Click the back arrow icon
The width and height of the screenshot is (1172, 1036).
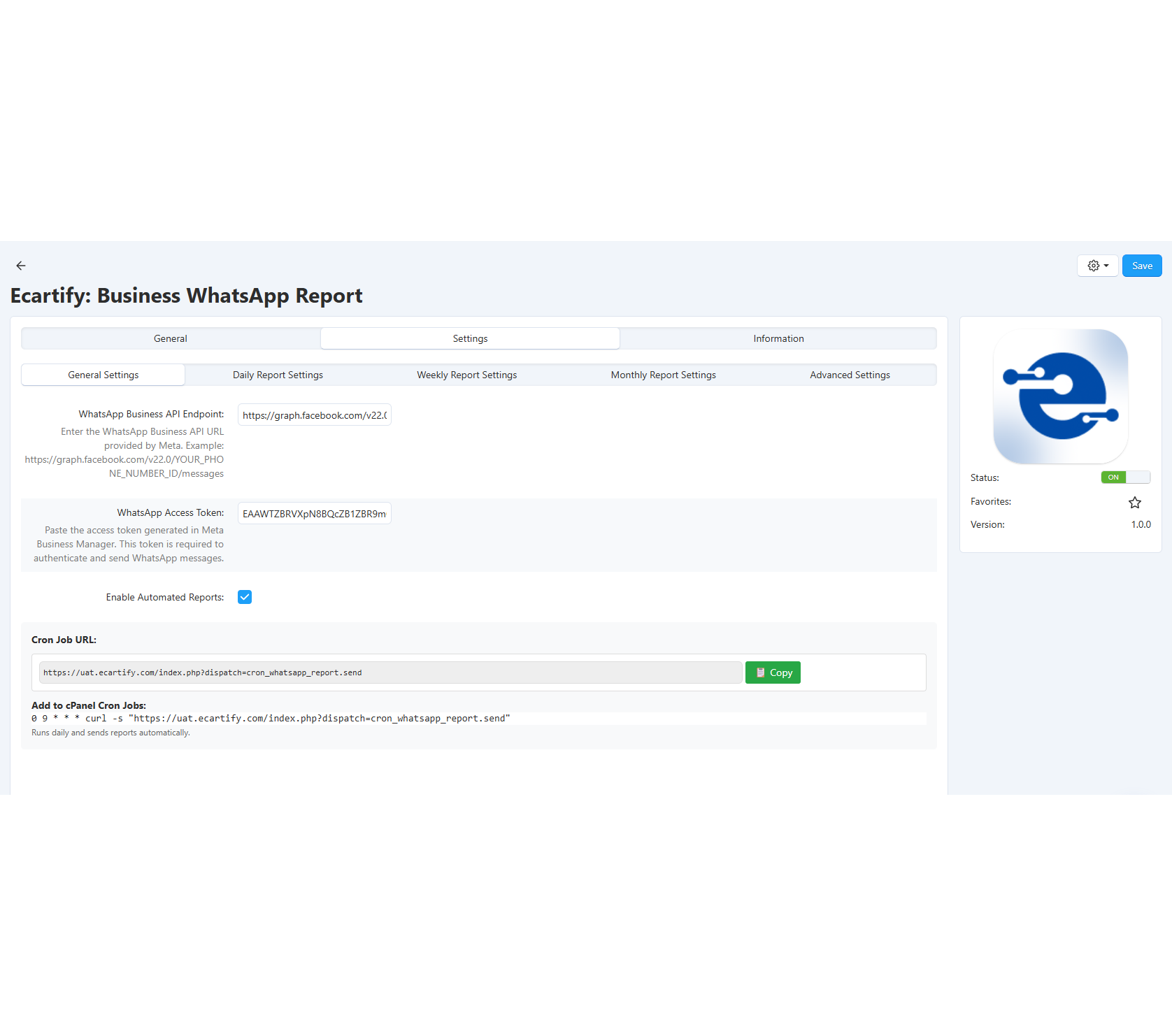click(x=21, y=266)
